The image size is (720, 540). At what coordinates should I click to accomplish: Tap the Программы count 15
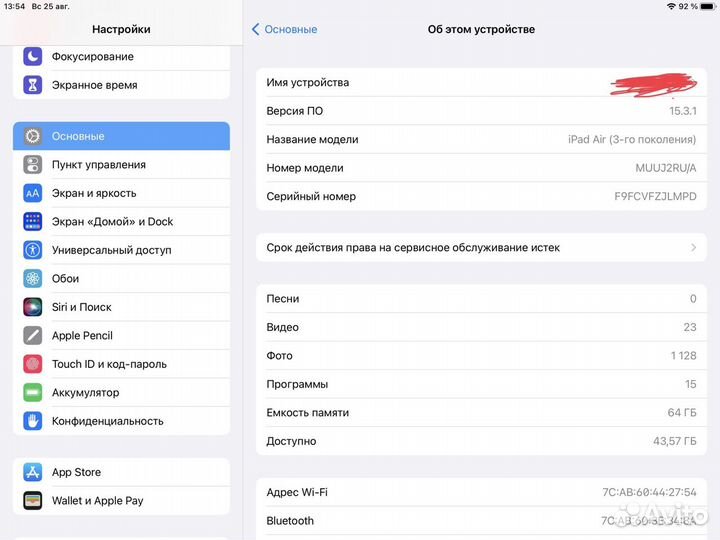tap(691, 384)
